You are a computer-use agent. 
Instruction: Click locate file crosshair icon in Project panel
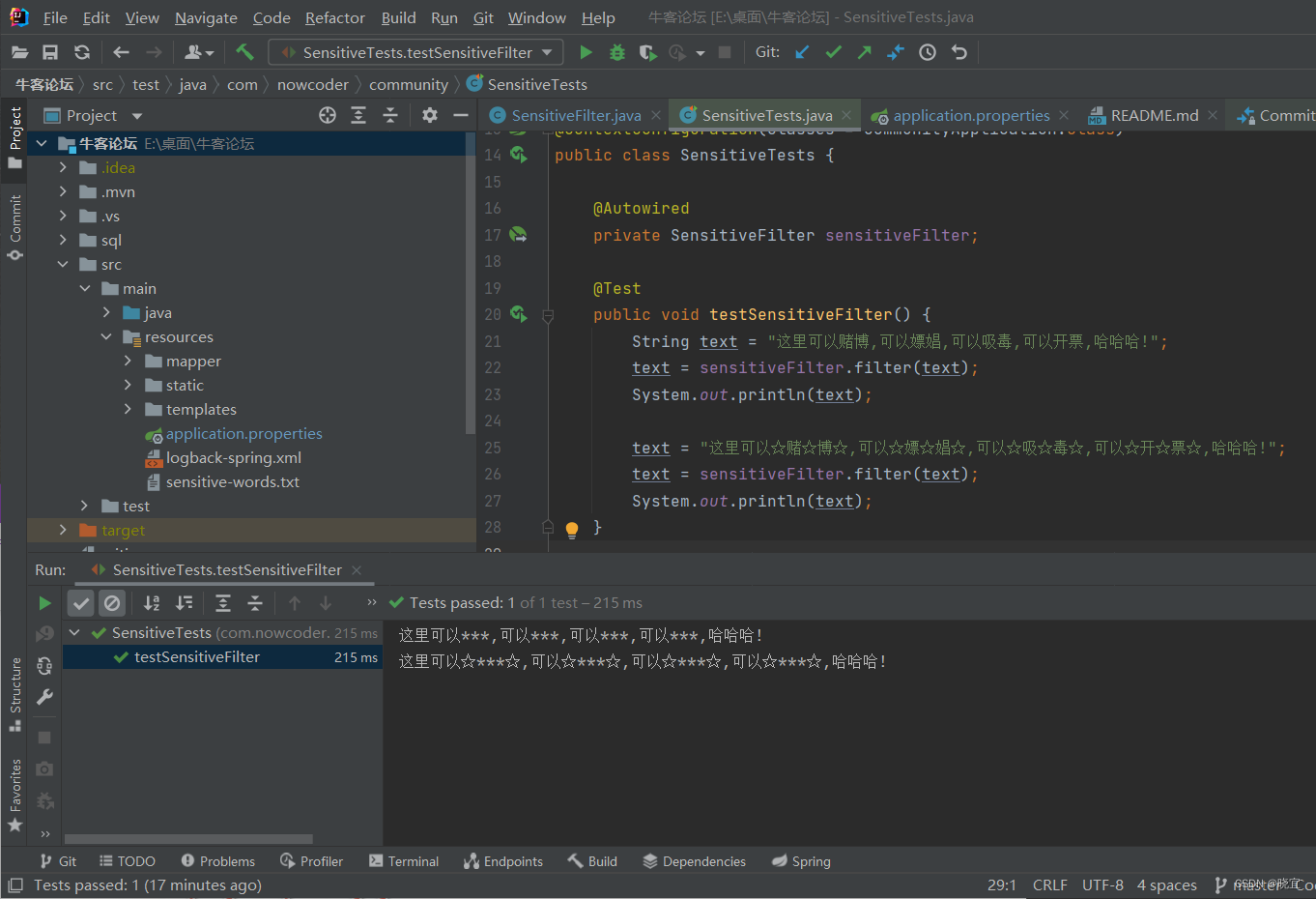[328, 115]
